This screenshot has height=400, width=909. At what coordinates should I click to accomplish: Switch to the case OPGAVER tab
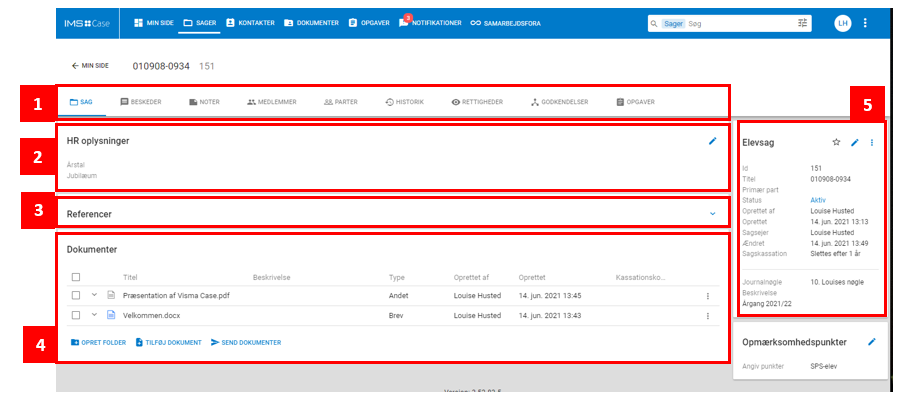point(636,102)
